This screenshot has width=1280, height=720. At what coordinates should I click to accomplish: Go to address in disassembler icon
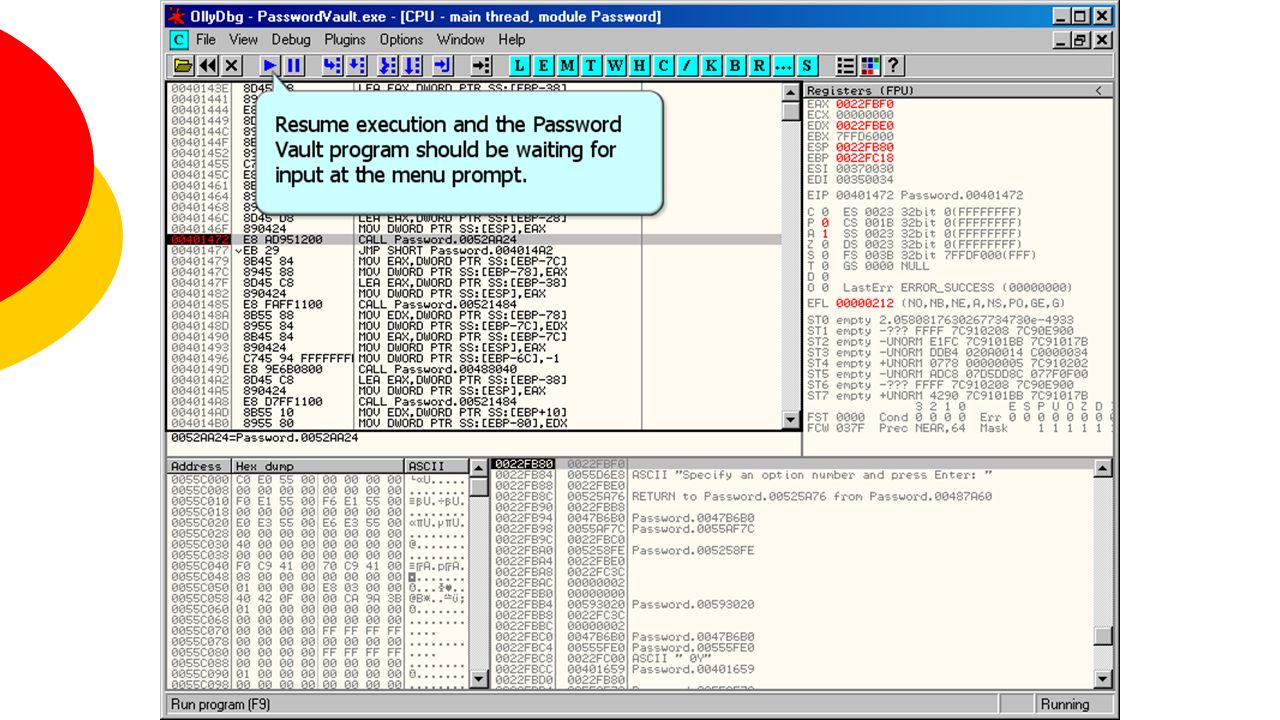coord(481,66)
